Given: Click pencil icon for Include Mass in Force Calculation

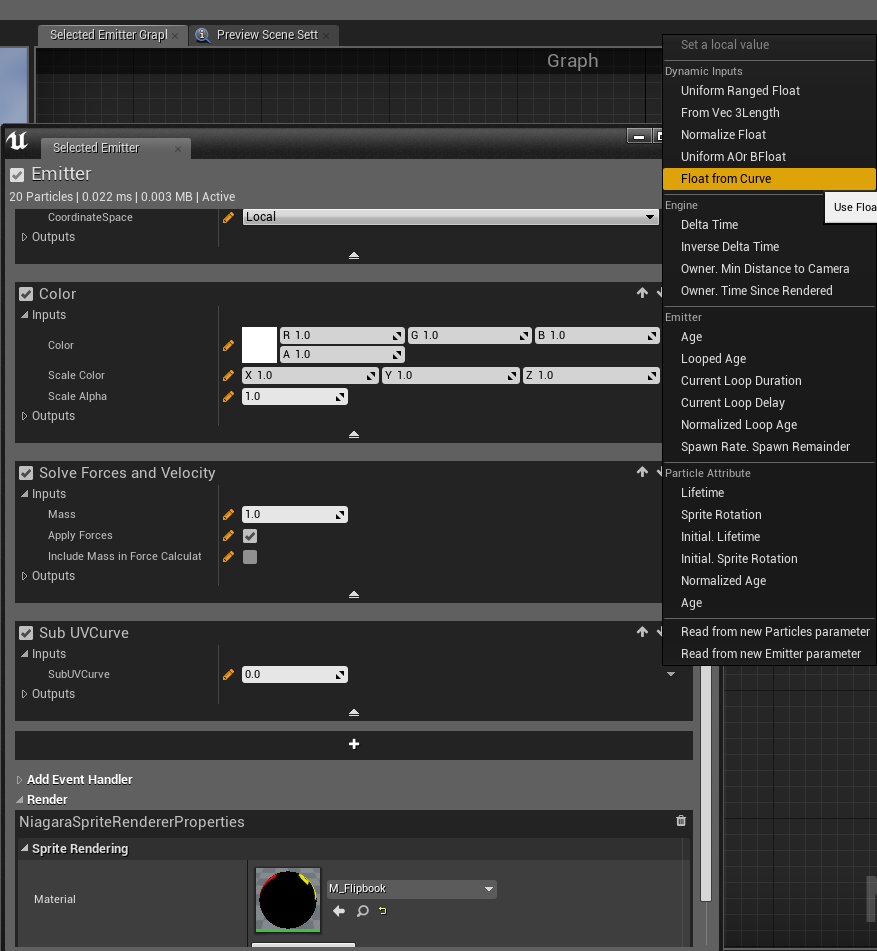Looking at the screenshot, I should tap(228, 557).
